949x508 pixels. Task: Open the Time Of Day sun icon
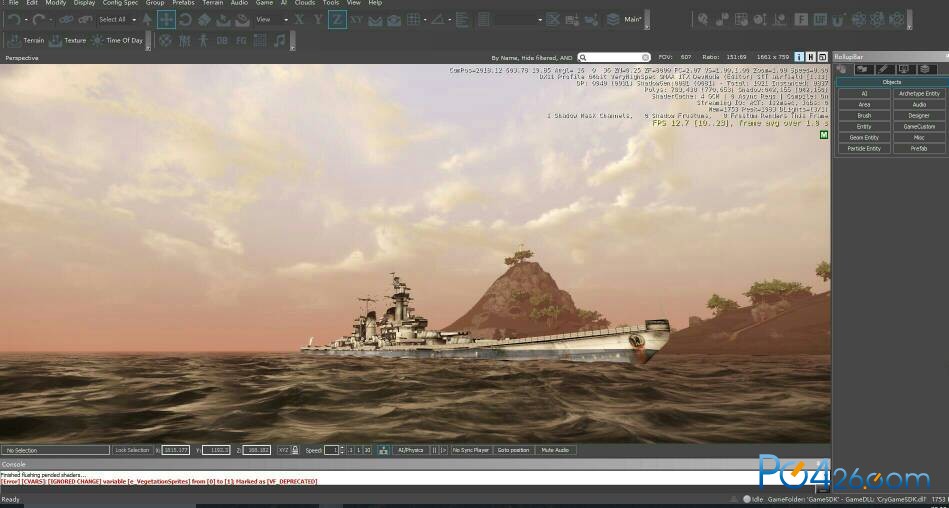[x=97, y=41]
